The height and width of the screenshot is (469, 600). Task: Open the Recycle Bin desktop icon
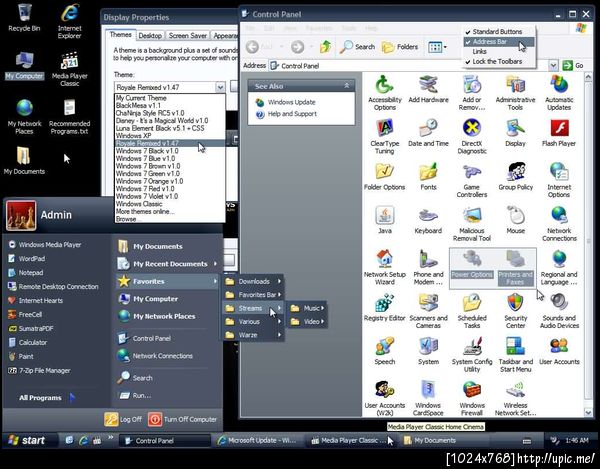click(x=24, y=18)
